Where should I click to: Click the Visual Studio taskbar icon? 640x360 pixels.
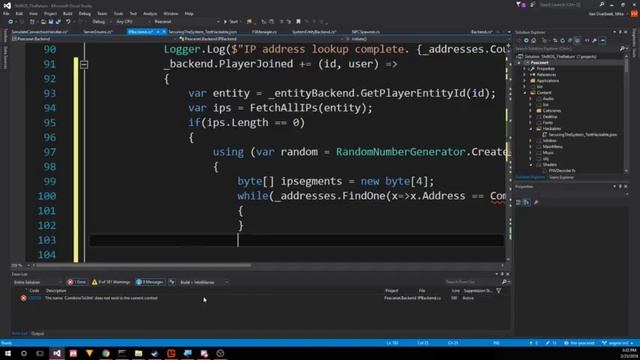(57, 353)
